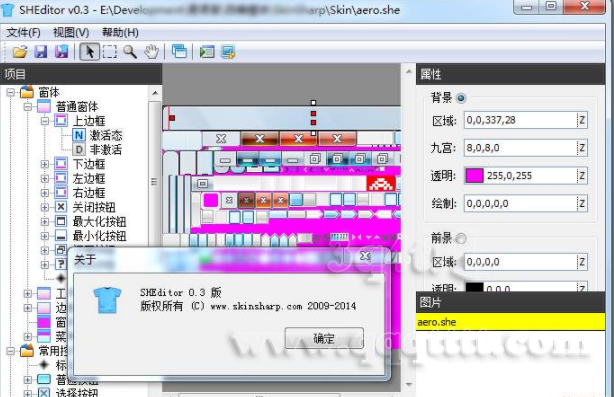Viewport: 614px width, 397px height.
Task: Select the 非激活 tree item
Action: (x=106, y=150)
